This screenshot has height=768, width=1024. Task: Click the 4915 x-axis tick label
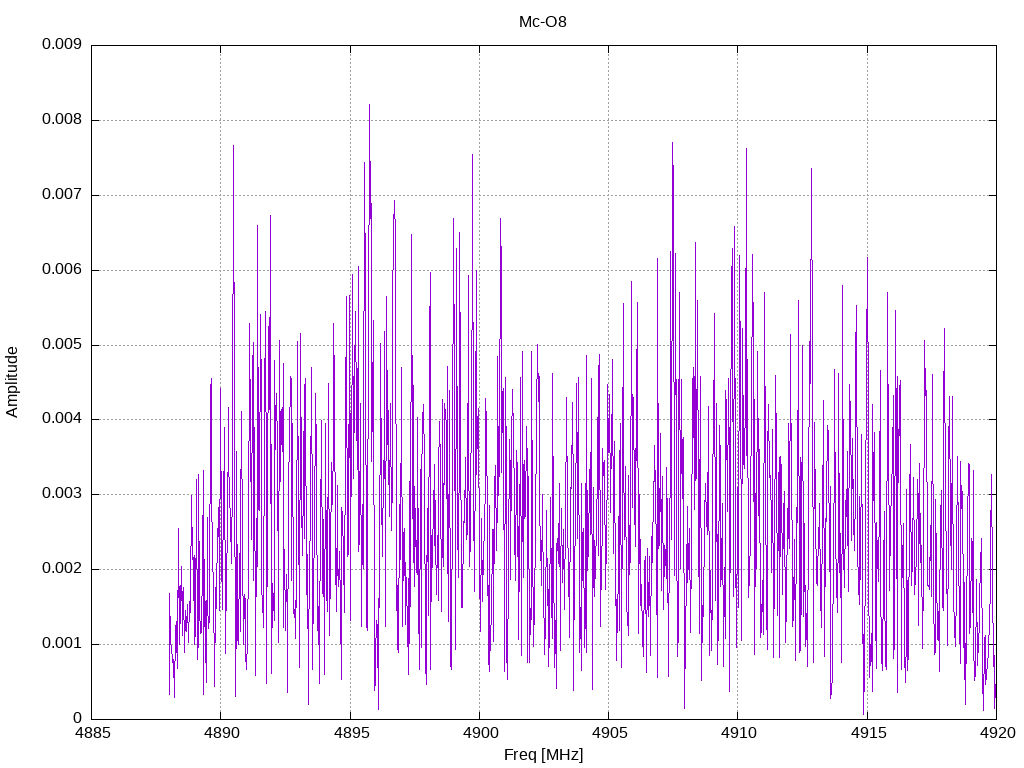867,733
